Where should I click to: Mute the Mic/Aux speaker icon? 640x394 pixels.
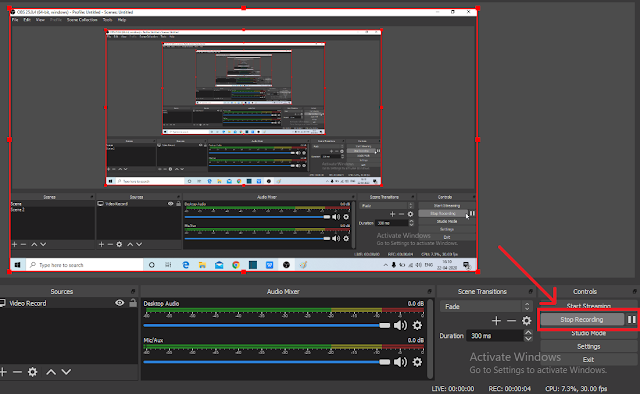[x=400, y=362]
